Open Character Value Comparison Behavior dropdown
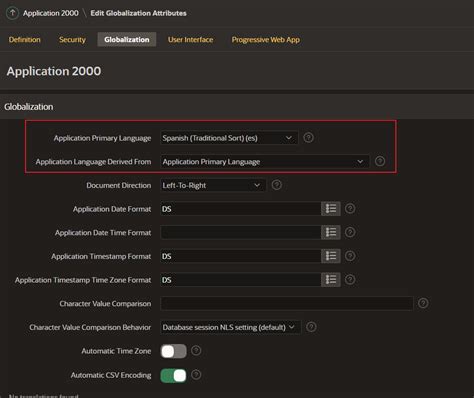This screenshot has width=474, height=398. (230, 327)
